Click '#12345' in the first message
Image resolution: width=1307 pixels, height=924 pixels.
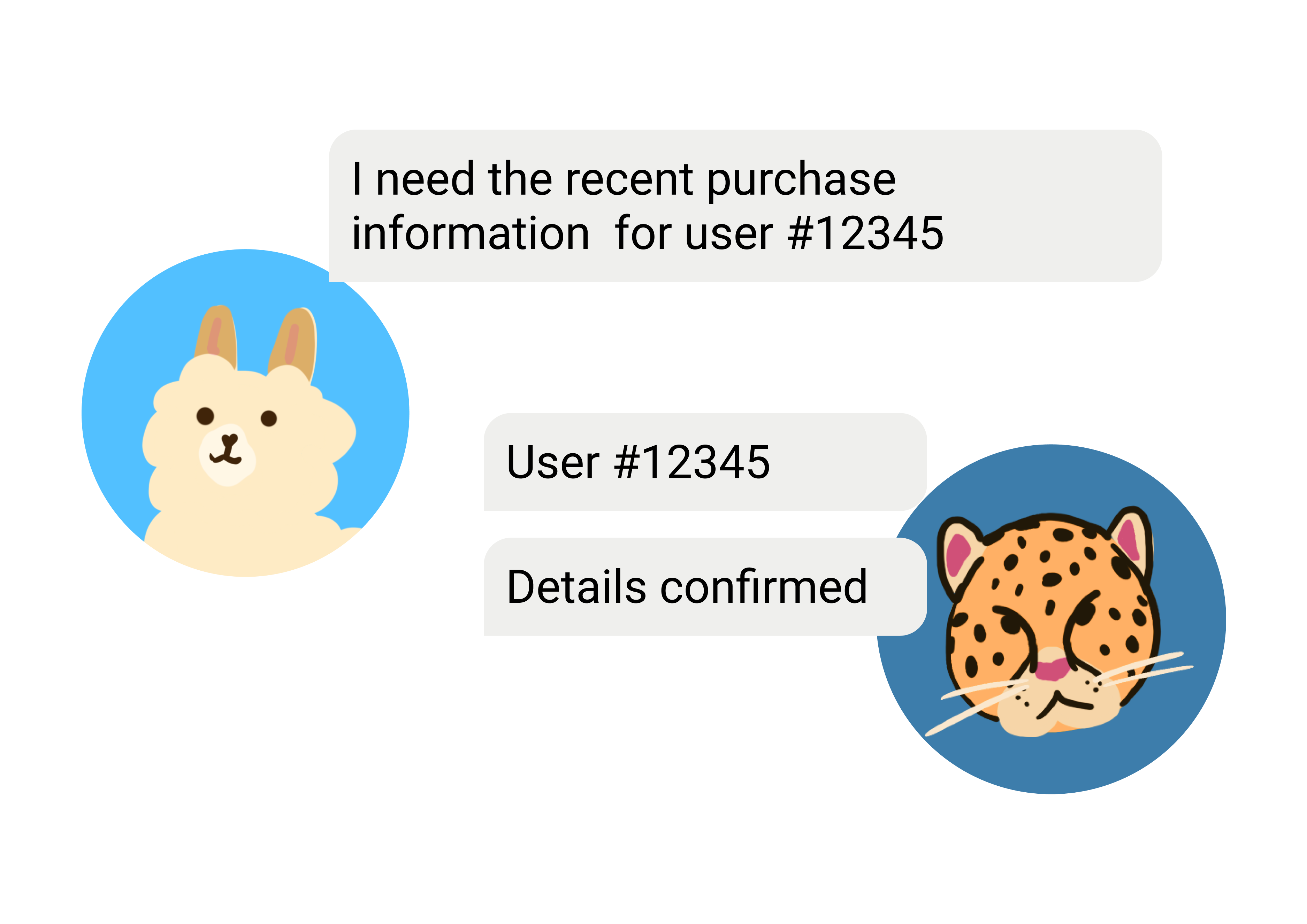866,233
